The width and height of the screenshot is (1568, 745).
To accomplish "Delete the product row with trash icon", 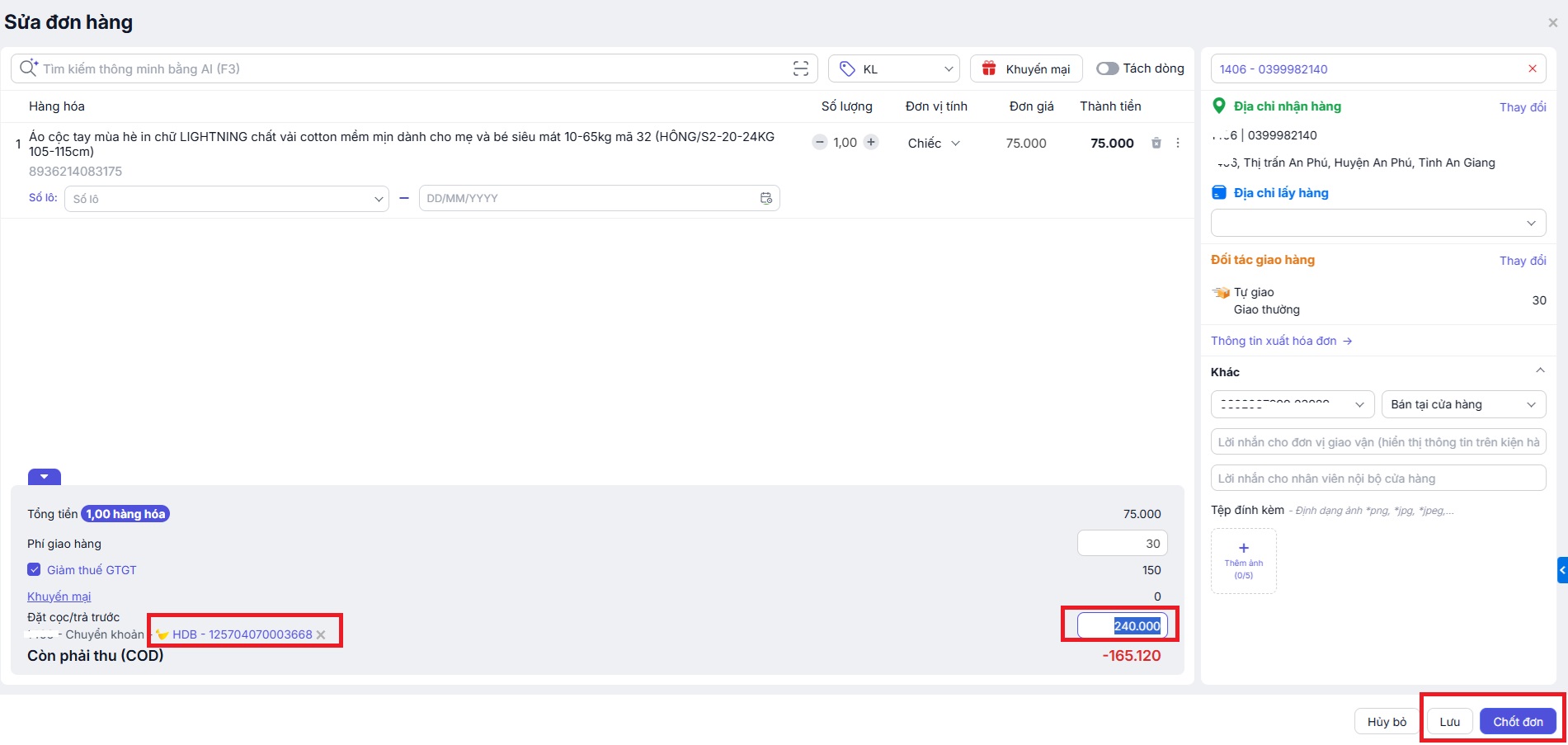I will coord(1156,143).
